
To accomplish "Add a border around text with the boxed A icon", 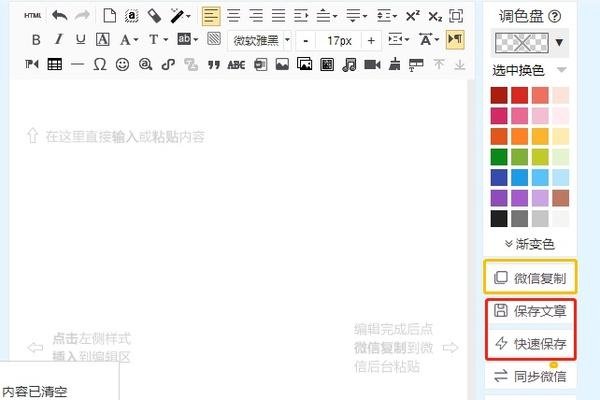I will point(102,39).
